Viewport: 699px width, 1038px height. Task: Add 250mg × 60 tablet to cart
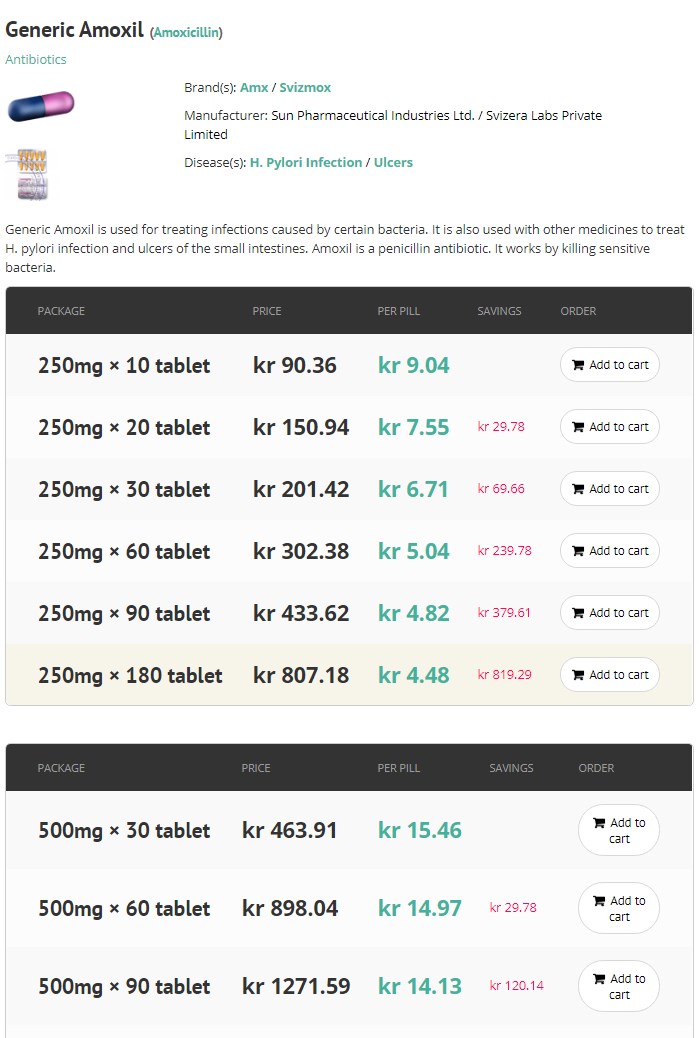click(x=610, y=551)
